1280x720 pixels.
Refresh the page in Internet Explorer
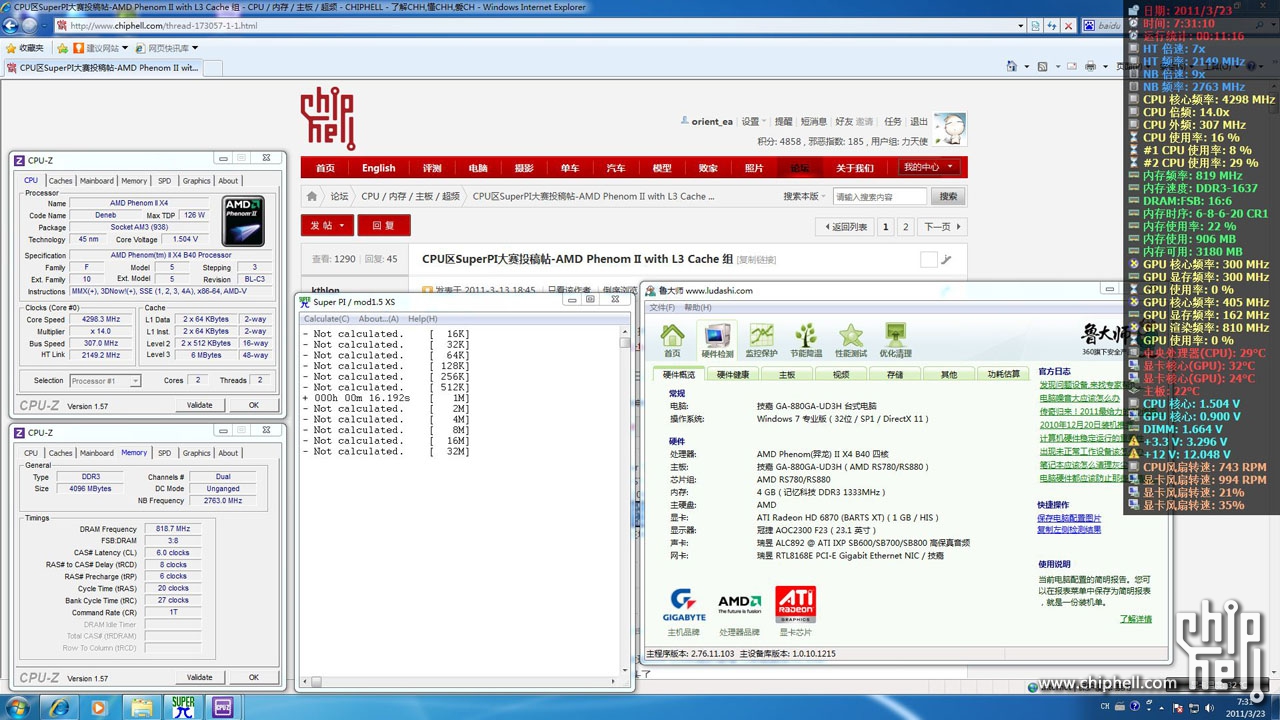pos(1049,26)
